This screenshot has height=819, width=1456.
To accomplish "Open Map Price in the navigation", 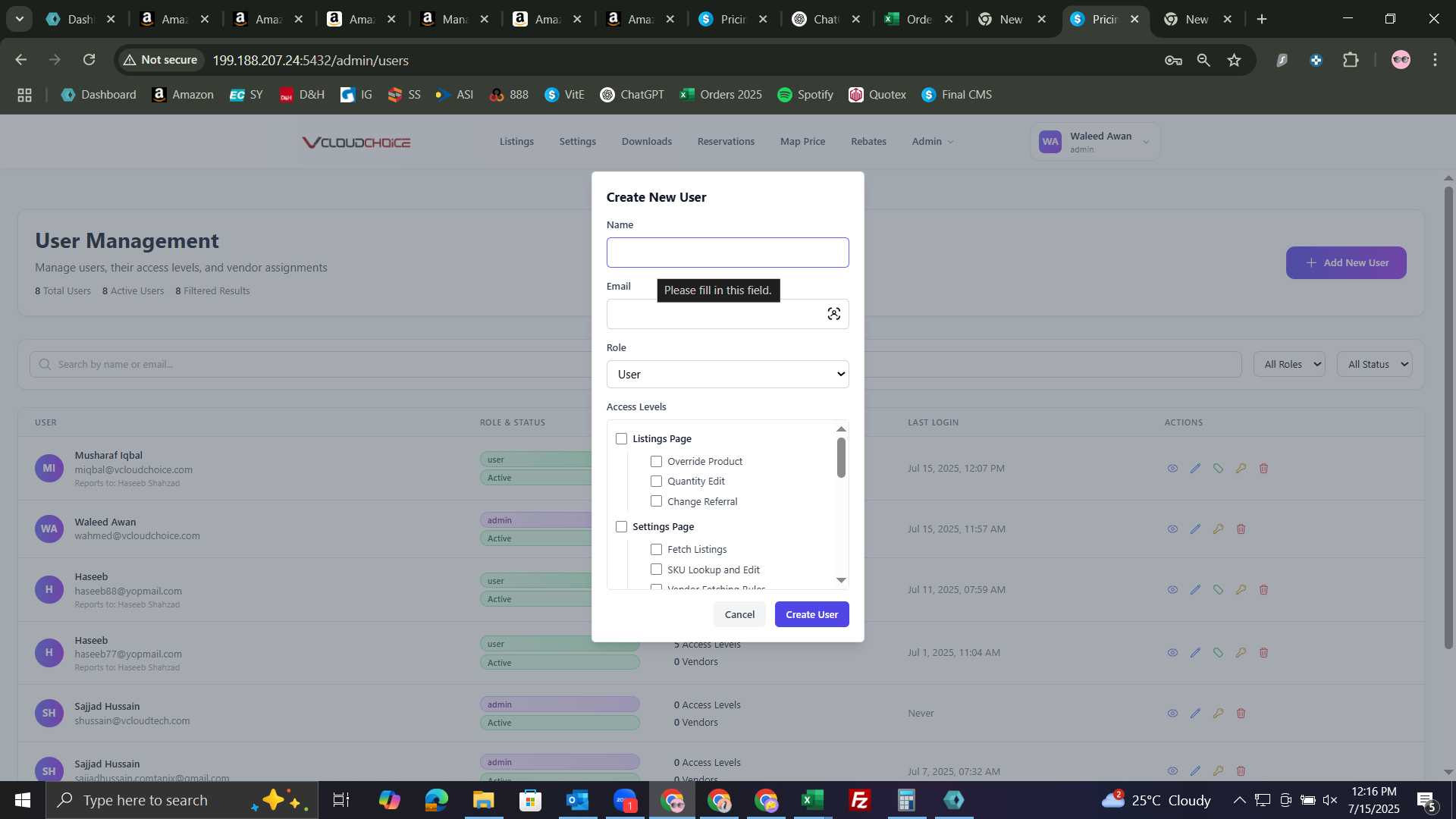I will pyautogui.click(x=802, y=142).
